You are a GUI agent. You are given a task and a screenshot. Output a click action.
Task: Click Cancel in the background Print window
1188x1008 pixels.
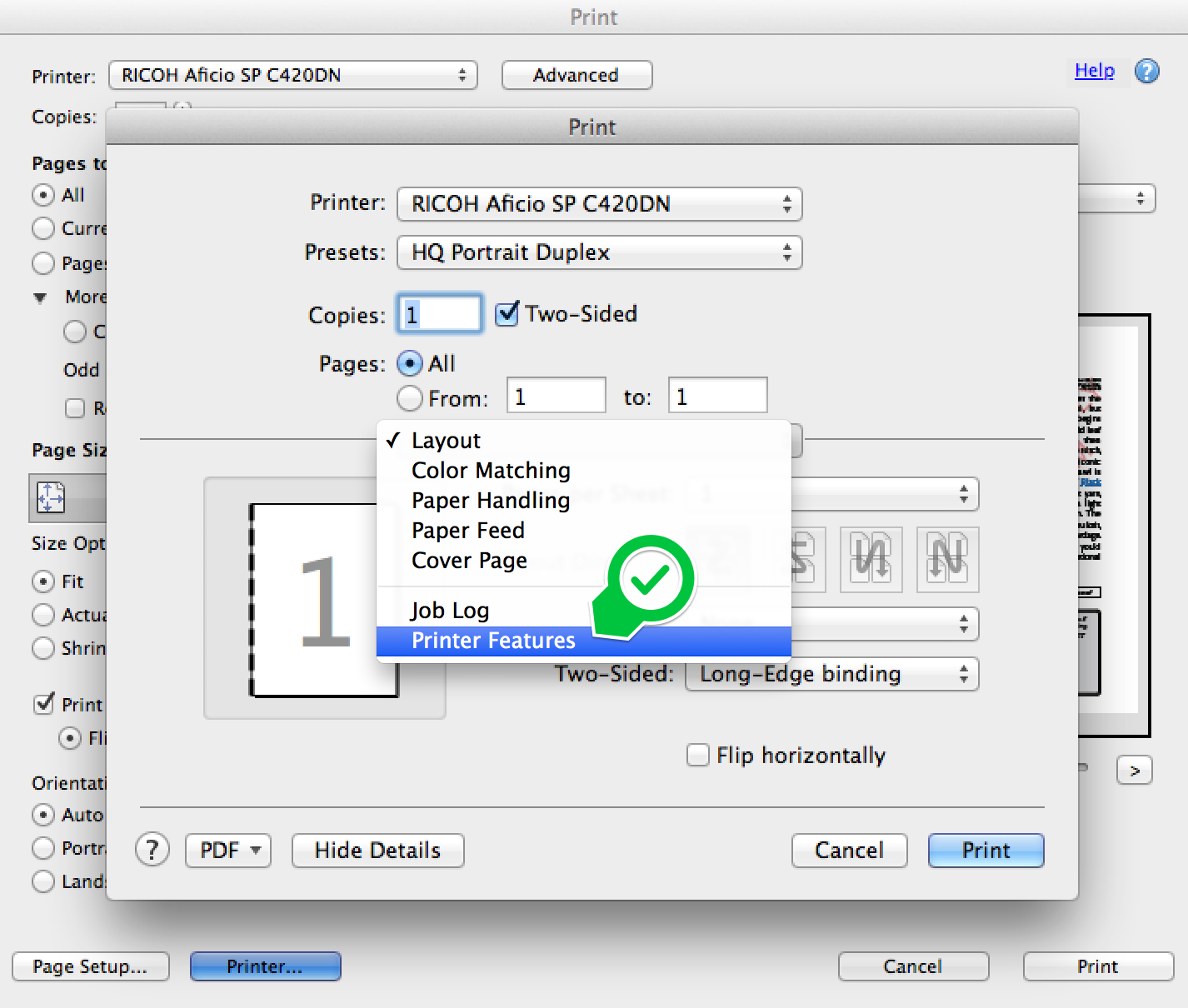point(913,966)
